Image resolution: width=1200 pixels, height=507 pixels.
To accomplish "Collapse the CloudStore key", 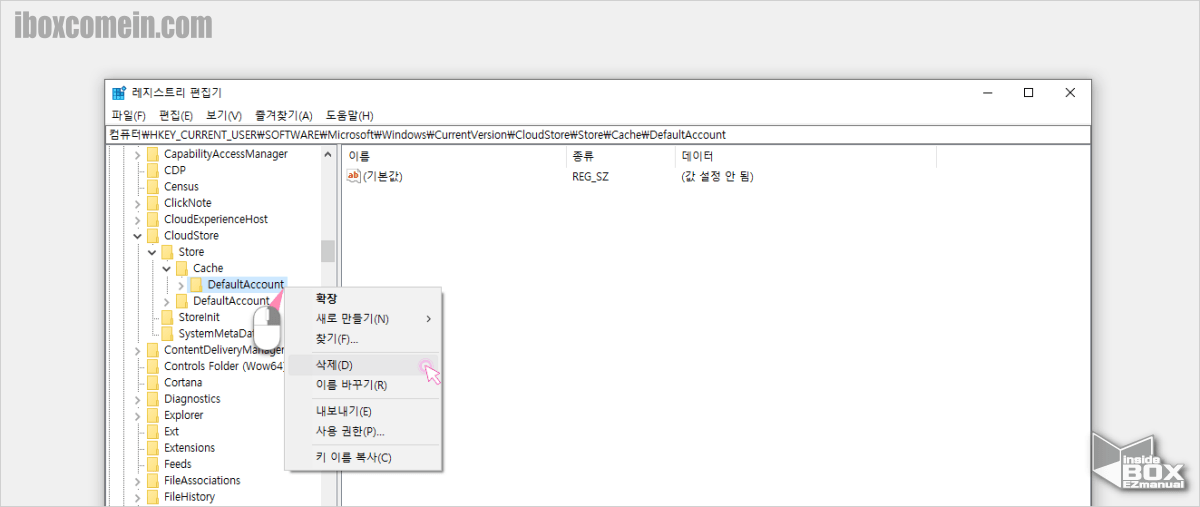I will (x=138, y=236).
